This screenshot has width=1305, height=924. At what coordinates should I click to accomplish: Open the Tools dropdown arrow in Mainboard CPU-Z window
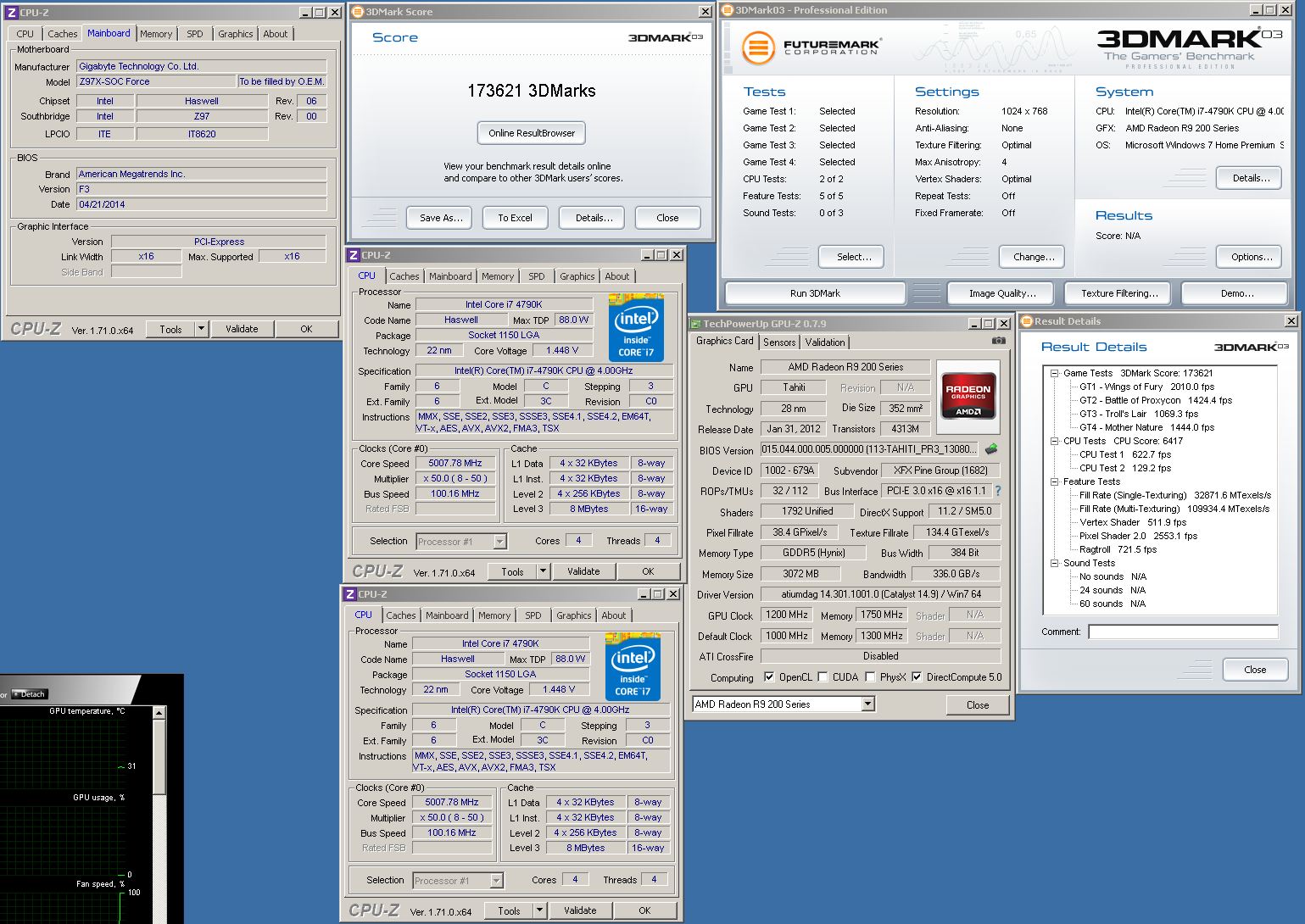click(201, 329)
